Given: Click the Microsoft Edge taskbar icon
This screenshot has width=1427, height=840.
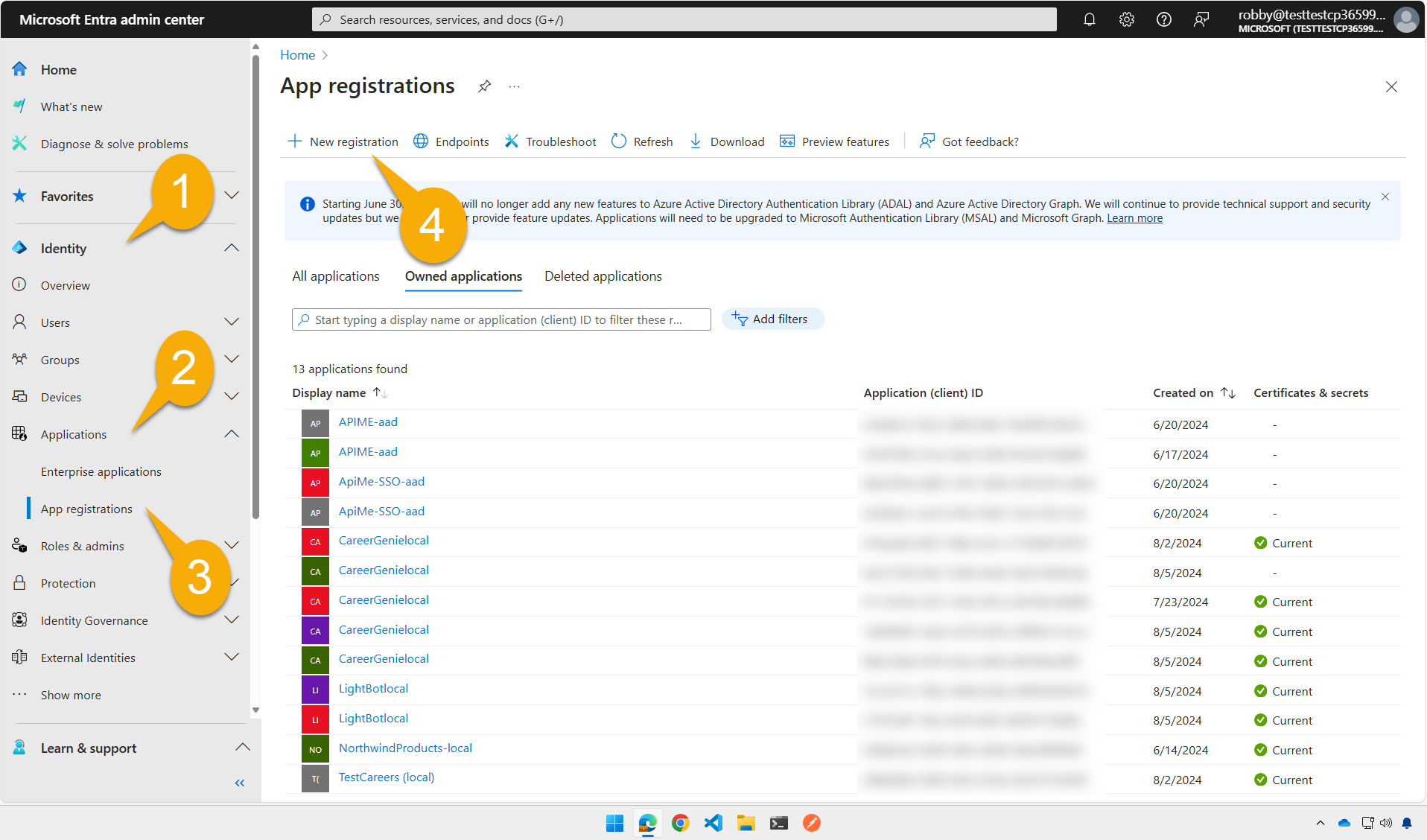Looking at the screenshot, I should pos(647,823).
